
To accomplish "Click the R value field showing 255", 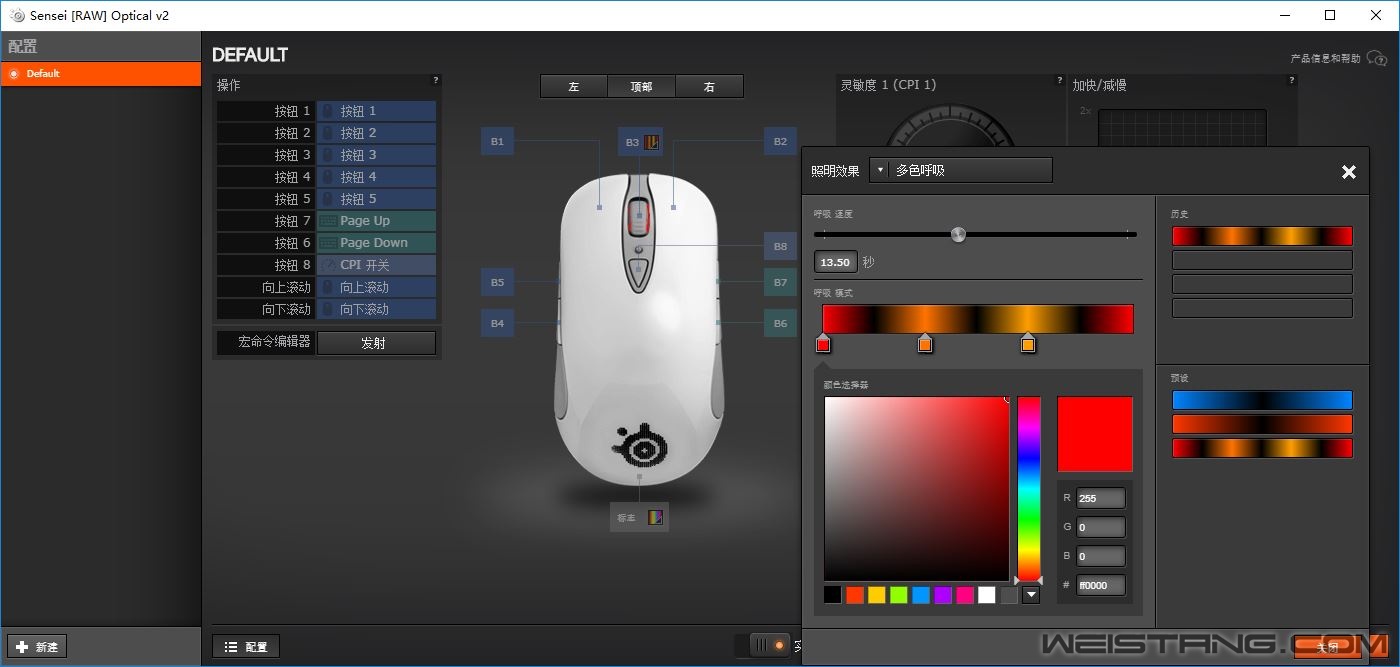I will click(x=1100, y=498).
